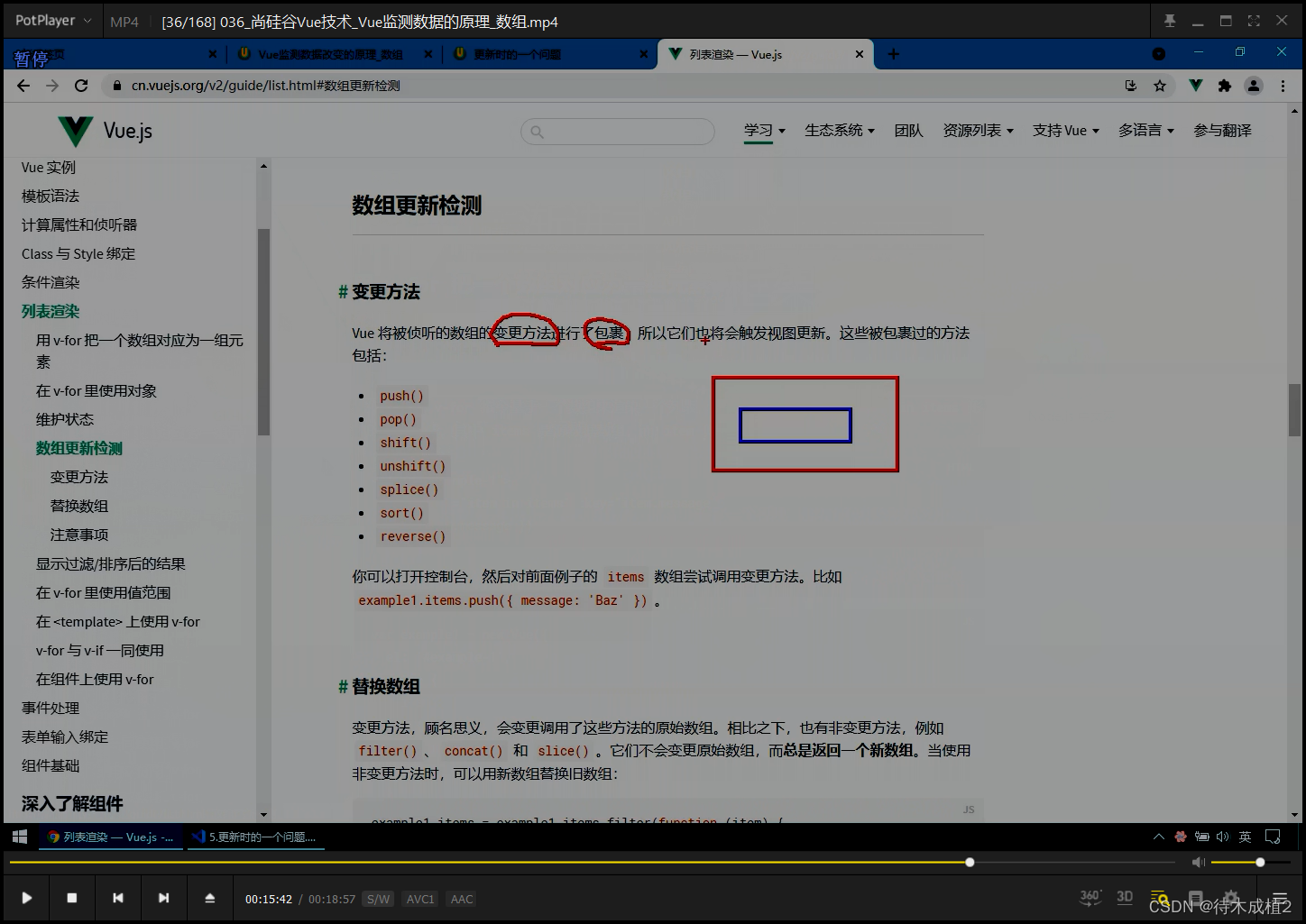1306x924 pixels.
Task: Click the '#' anchor beside 替换数组 heading
Action: click(343, 687)
